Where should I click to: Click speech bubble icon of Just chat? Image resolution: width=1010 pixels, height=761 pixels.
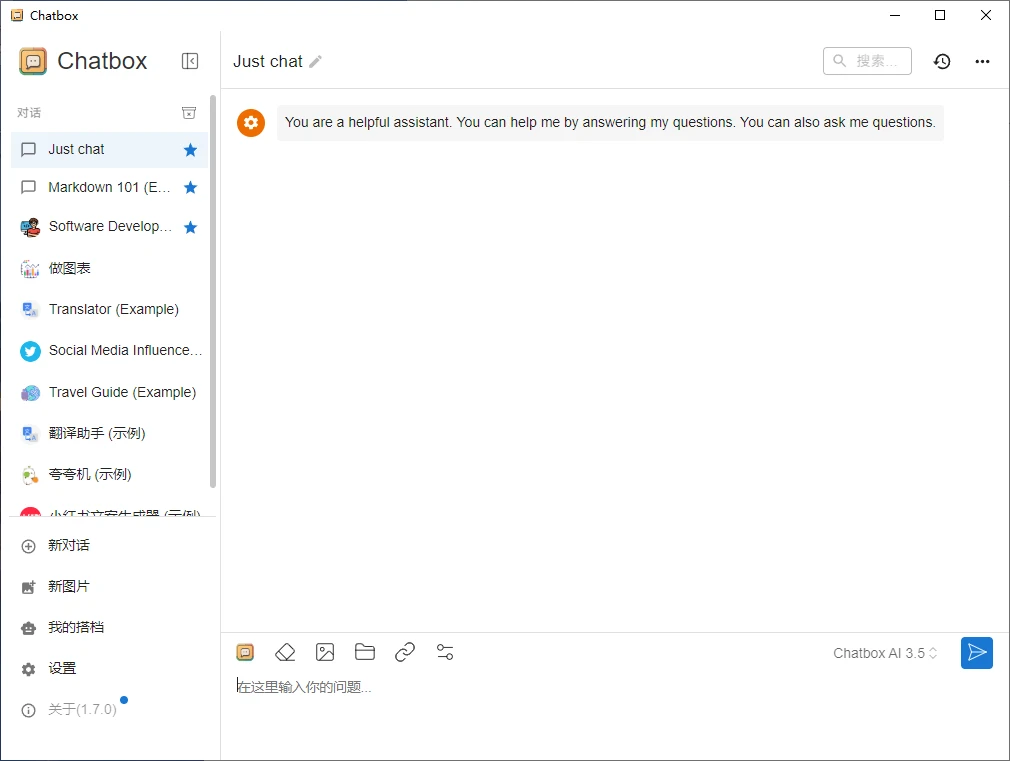(x=28, y=149)
